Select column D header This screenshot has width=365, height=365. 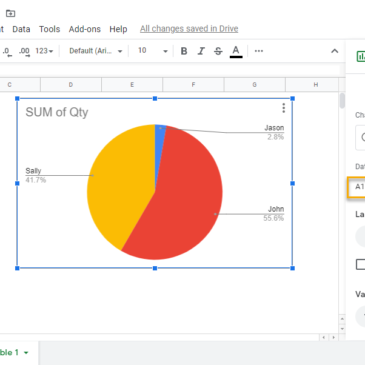[71, 85]
